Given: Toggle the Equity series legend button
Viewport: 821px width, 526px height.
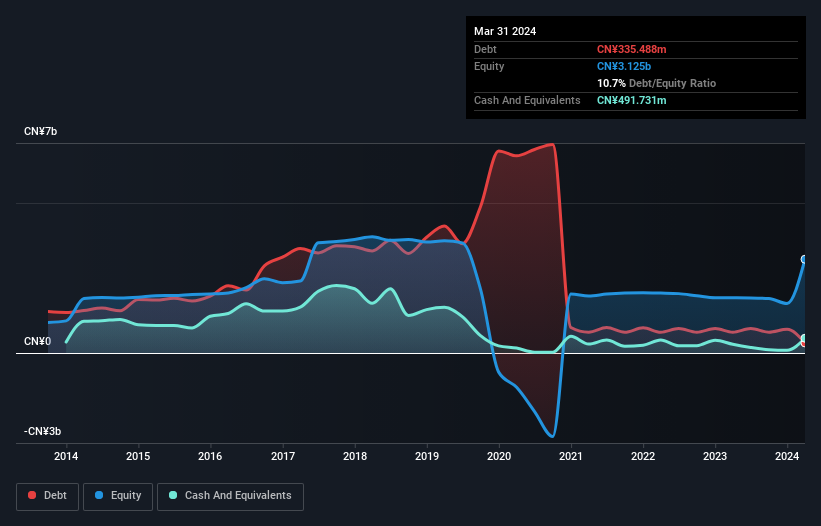Looking at the screenshot, I should click(118, 496).
